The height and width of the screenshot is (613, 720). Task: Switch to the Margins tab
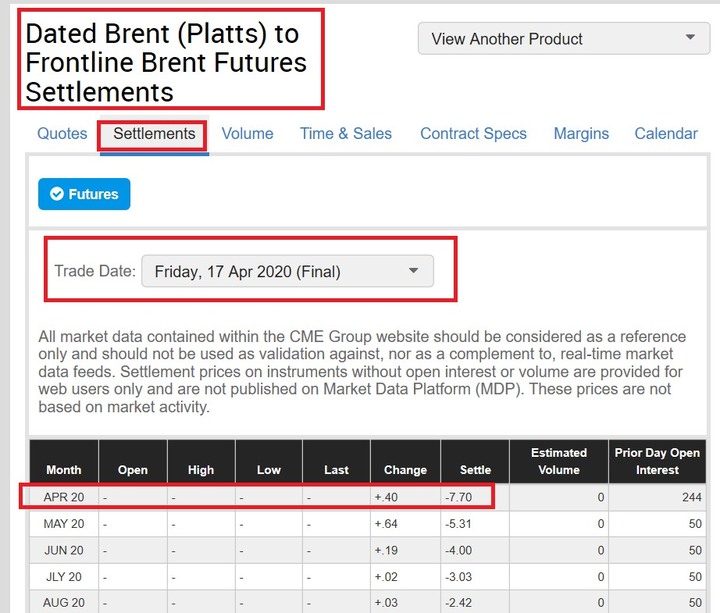pos(581,134)
